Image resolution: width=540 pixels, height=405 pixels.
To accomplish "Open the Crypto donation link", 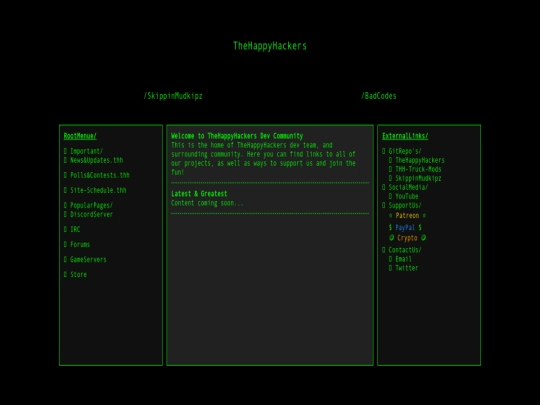I will pyautogui.click(x=407, y=238).
